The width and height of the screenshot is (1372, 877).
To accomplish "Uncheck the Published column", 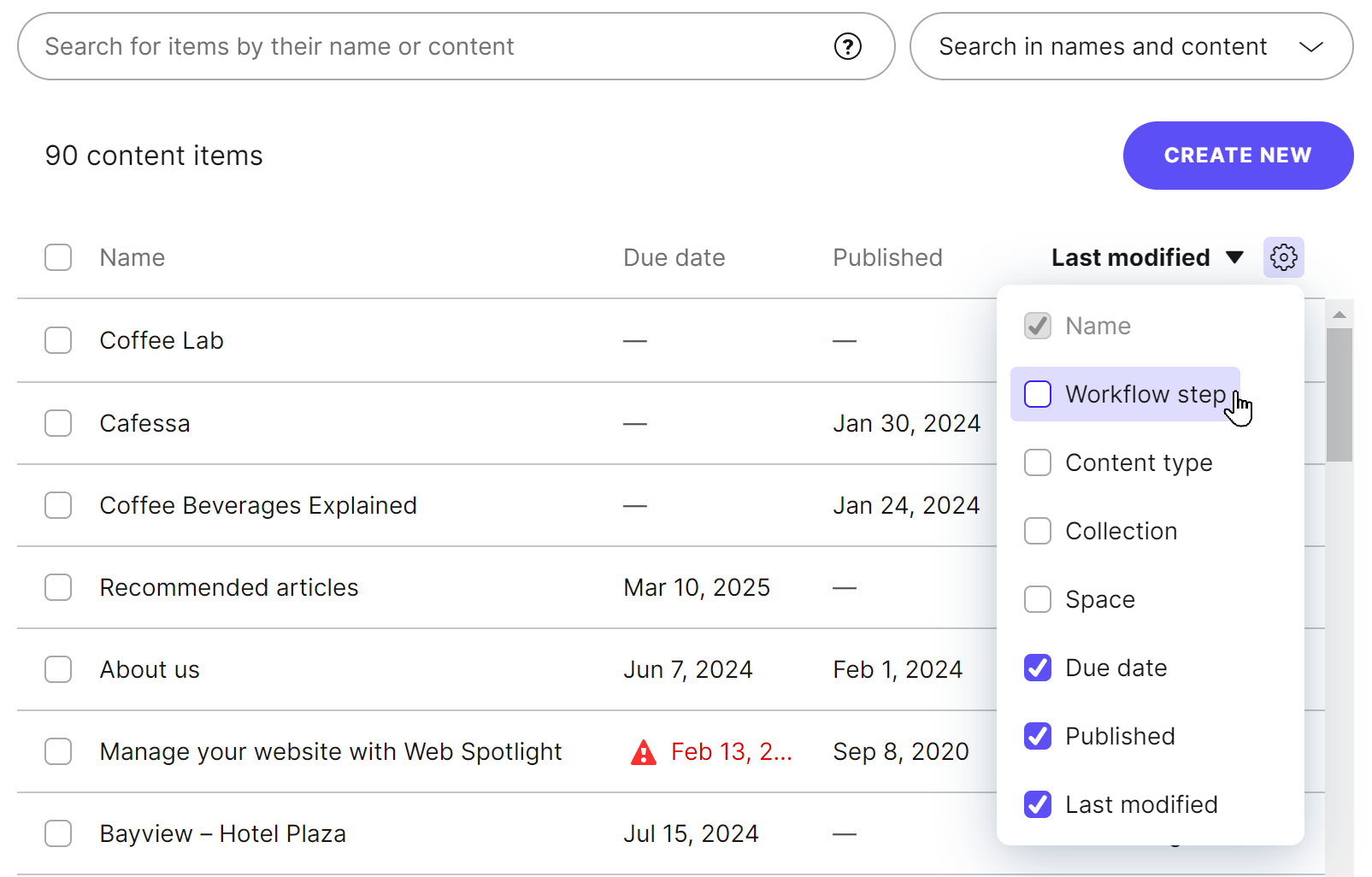I will click(x=1037, y=736).
